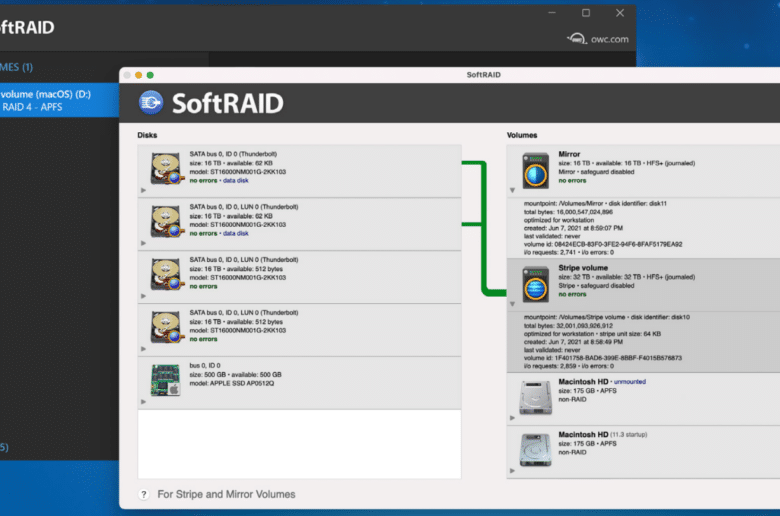Click "mountpoint: /Volumes/Stripe volume" line
Screen dimensions: 780x516
tap(606, 317)
